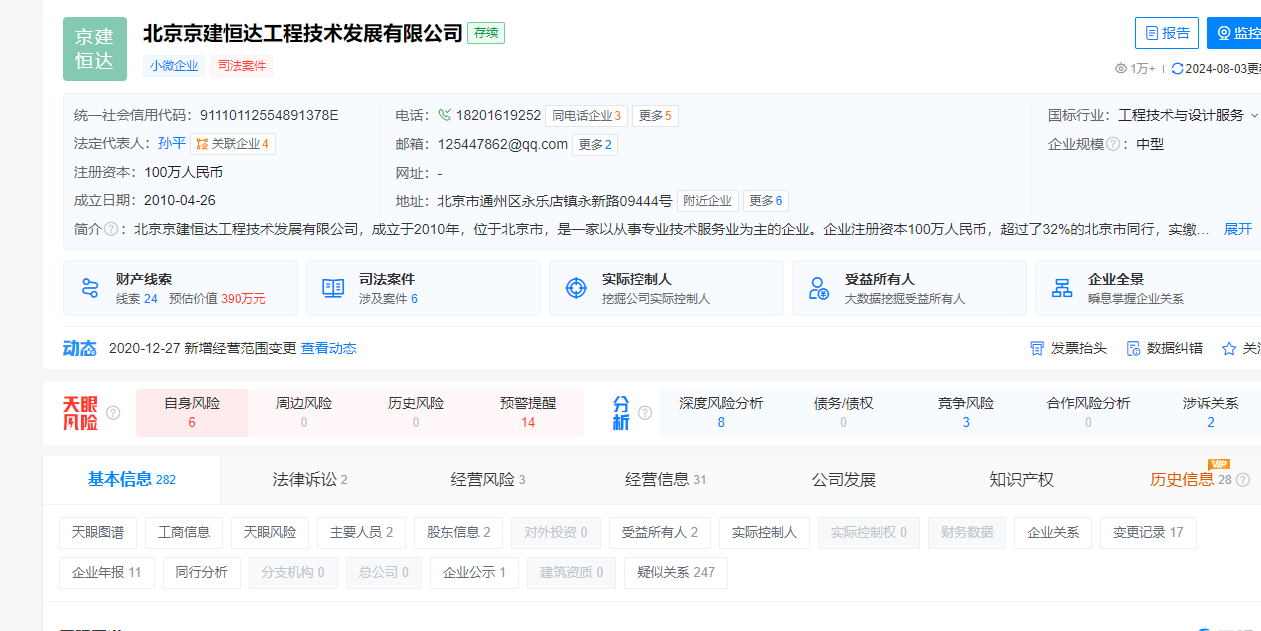
Task: Jump to 企业年报 11 section
Action: 107,573
